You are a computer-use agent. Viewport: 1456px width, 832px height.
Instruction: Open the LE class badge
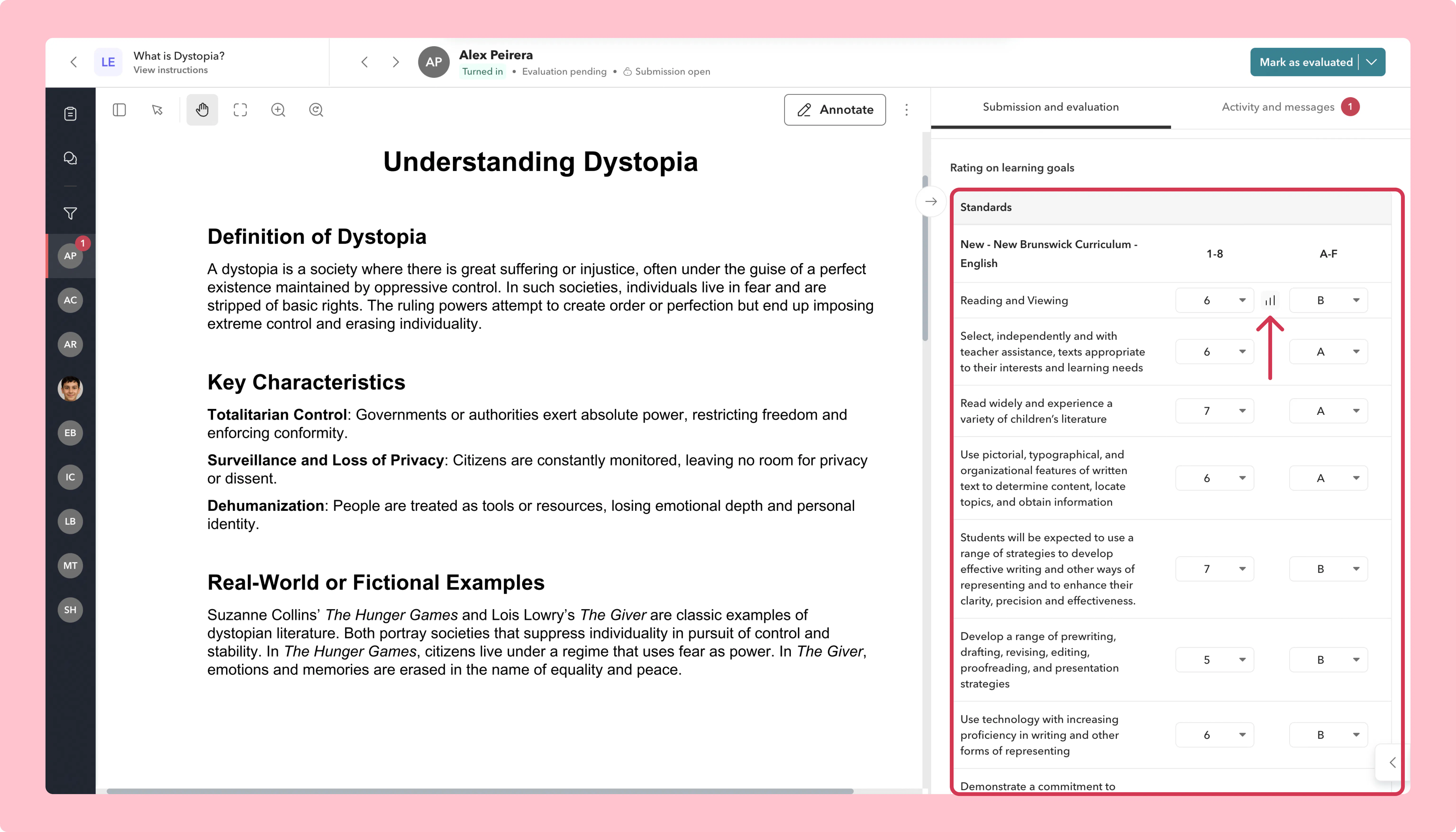point(108,62)
